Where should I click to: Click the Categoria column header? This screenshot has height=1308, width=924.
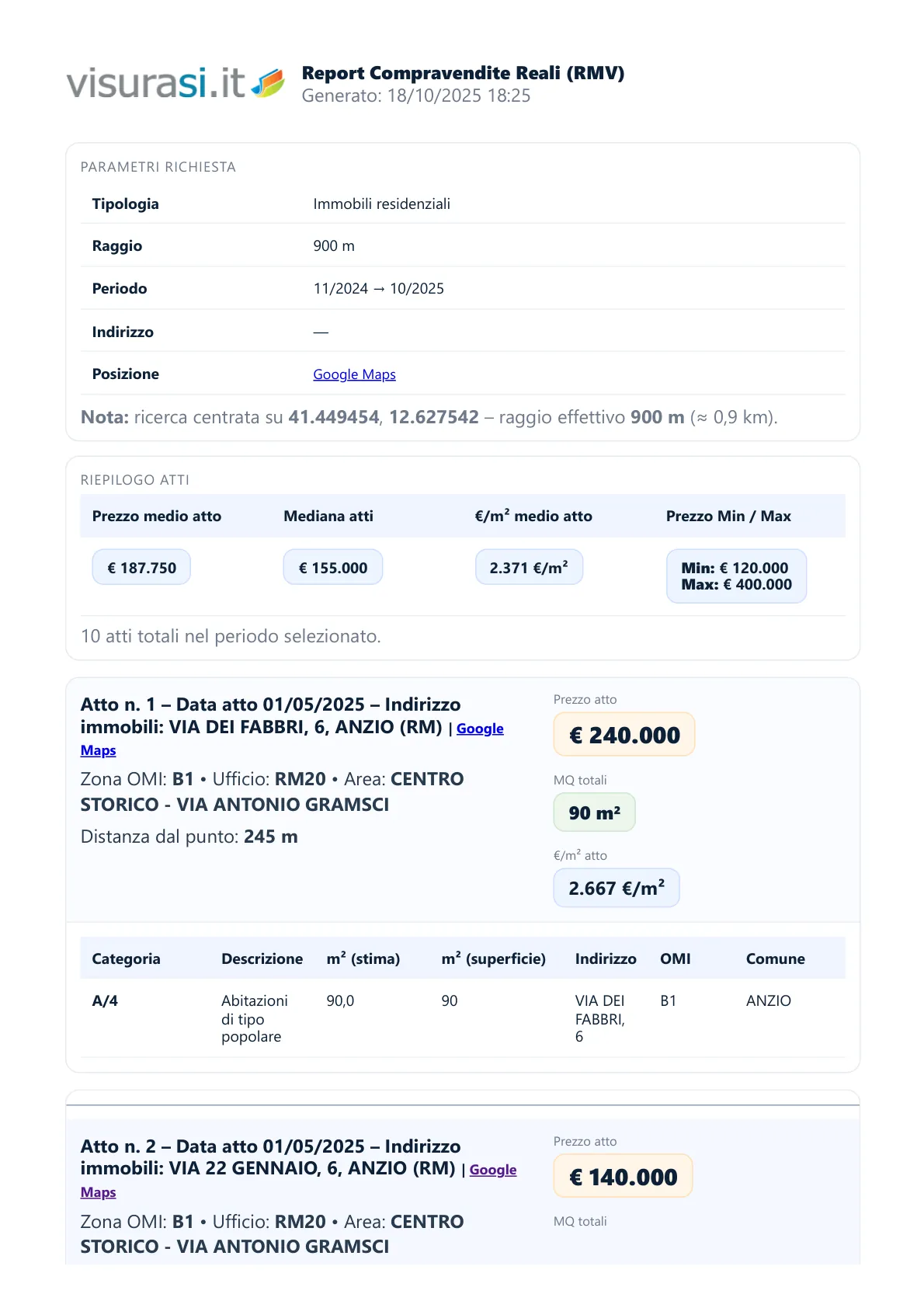click(x=126, y=958)
